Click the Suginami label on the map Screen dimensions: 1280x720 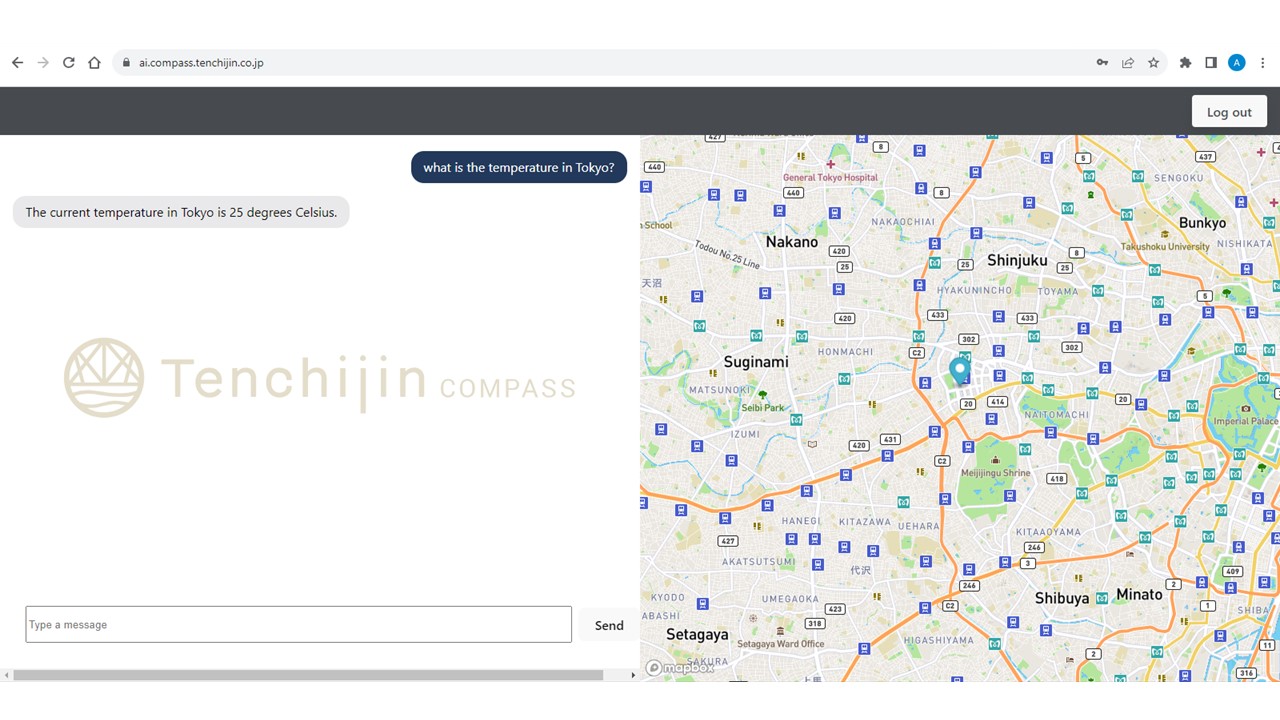click(x=756, y=362)
